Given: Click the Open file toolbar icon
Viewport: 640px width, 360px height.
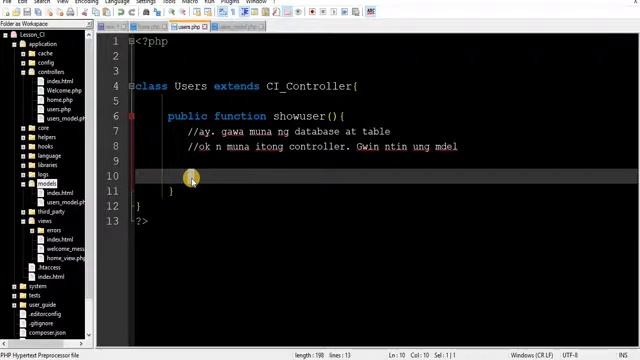Looking at the screenshot, I should click(16, 12).
